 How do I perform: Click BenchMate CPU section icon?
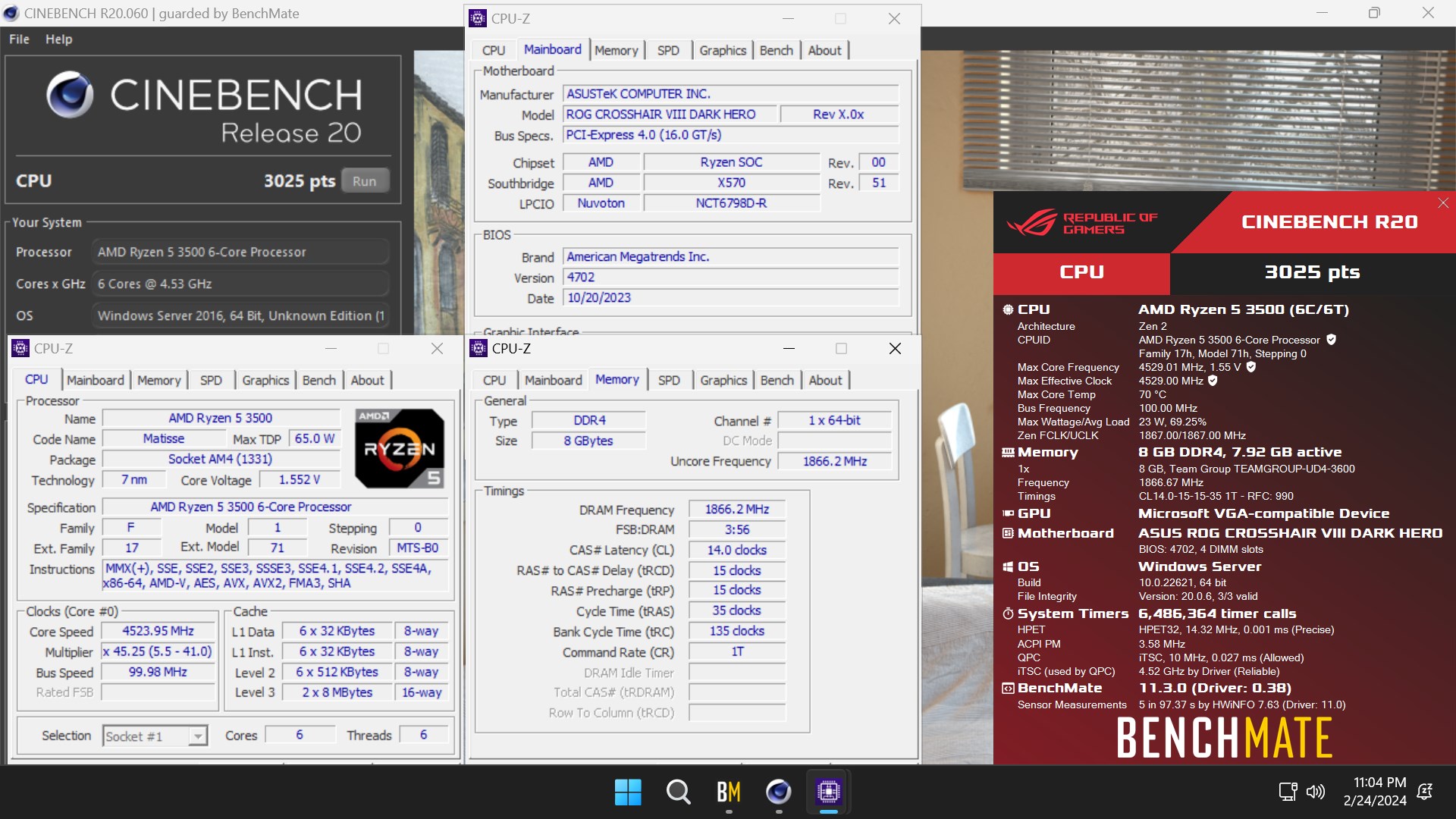click(x=1008, y=309)
